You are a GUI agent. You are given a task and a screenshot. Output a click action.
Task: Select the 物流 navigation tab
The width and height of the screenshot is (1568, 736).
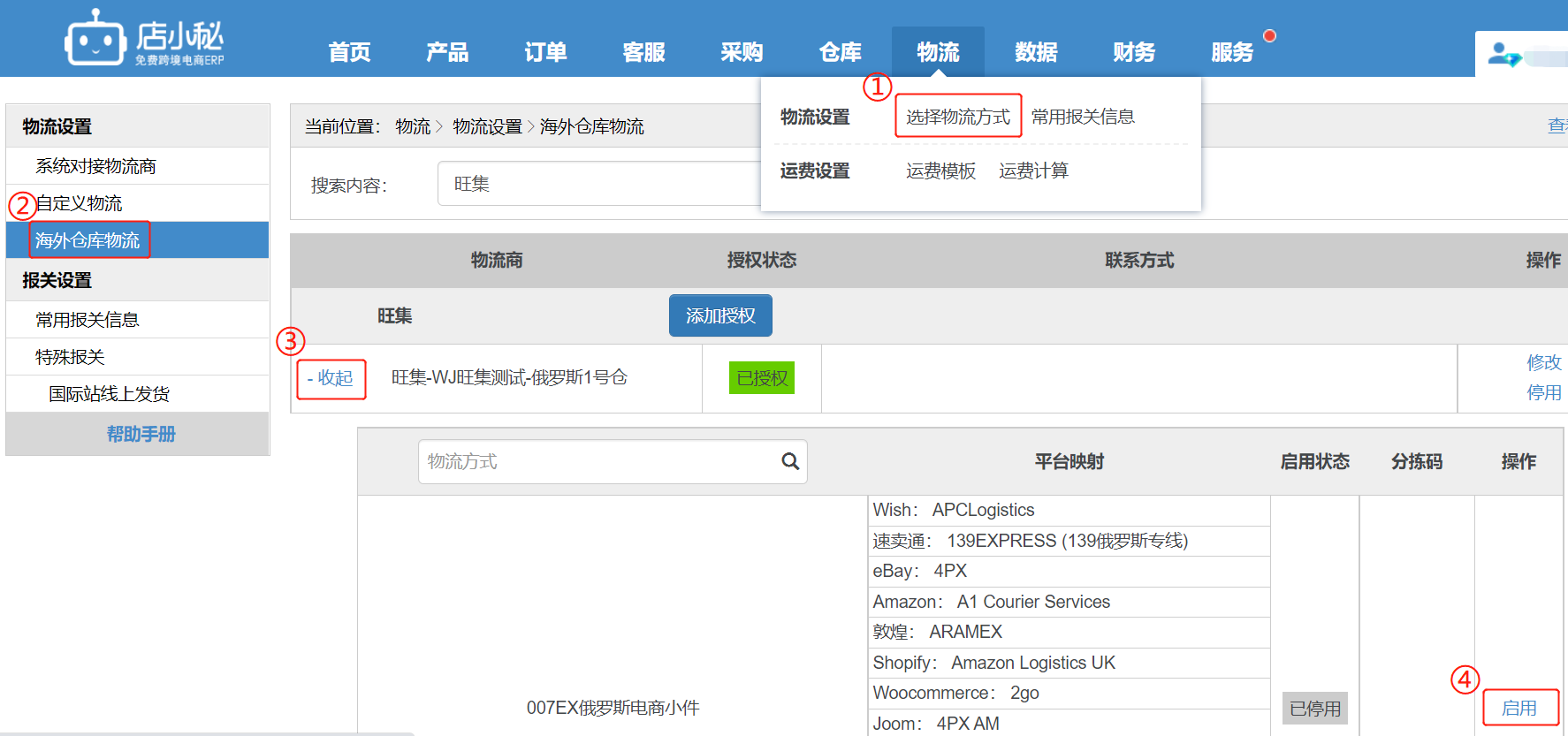click(x=938, y=52)
